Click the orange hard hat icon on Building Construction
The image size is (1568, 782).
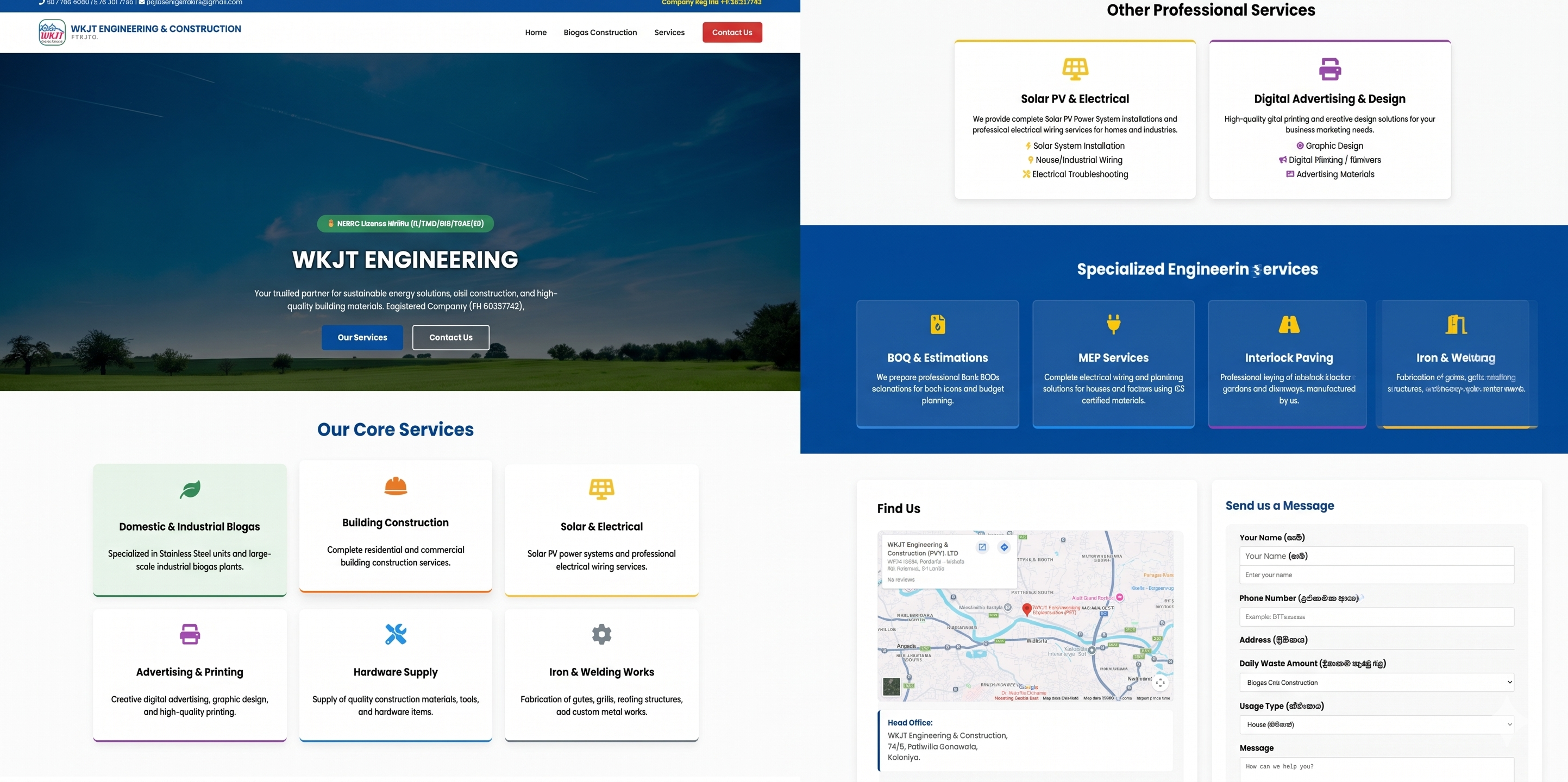396,485
